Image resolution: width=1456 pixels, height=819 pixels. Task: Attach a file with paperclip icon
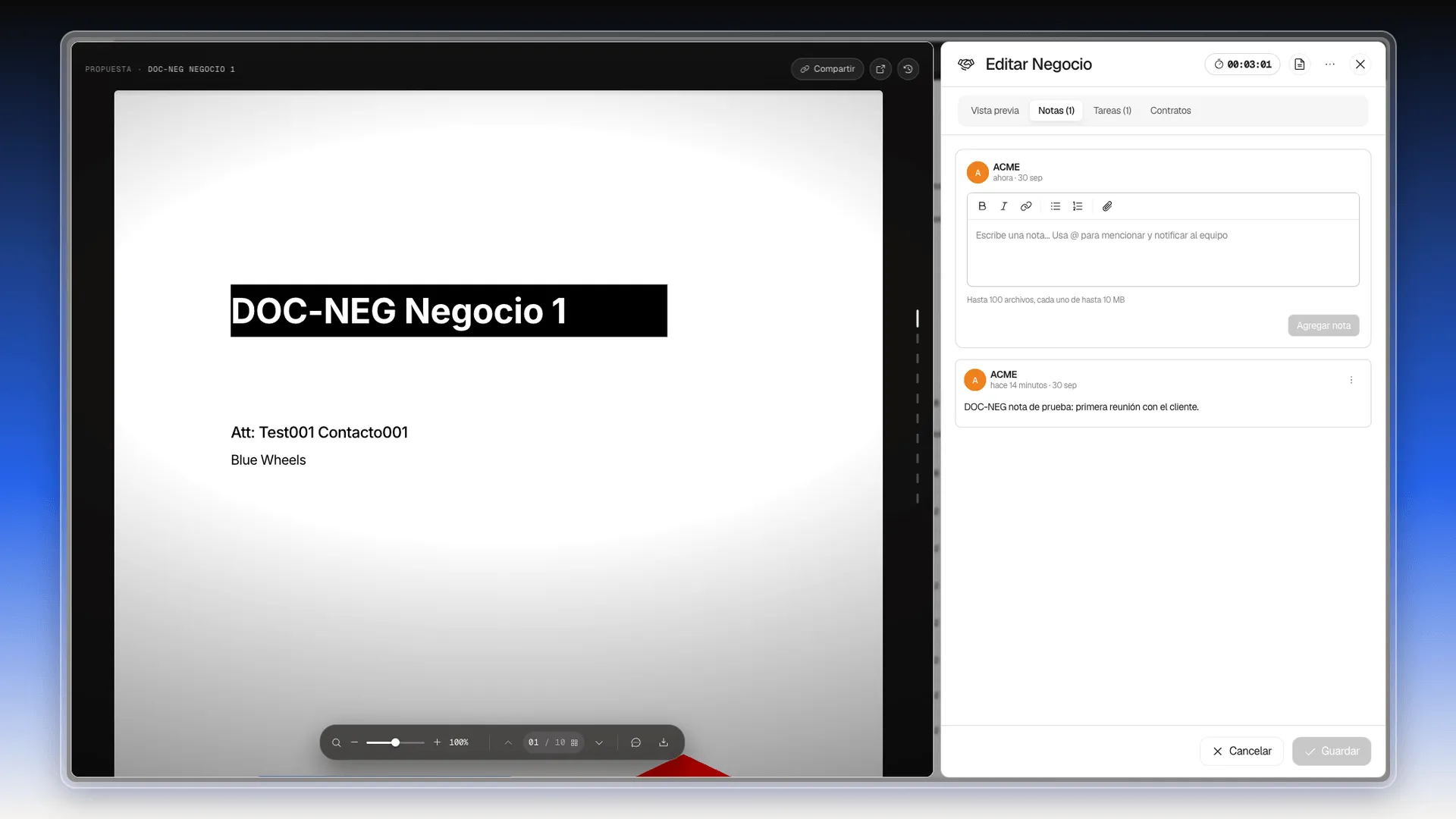coord(1107,206)
